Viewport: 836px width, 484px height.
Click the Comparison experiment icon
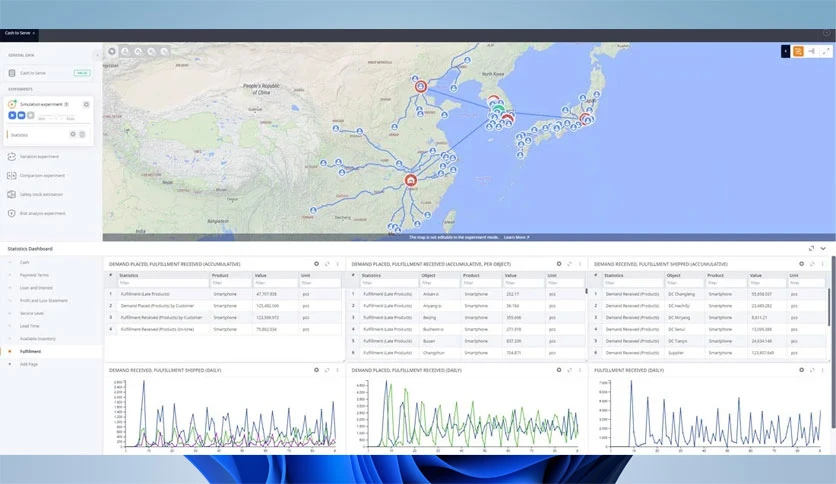point(12,175)
